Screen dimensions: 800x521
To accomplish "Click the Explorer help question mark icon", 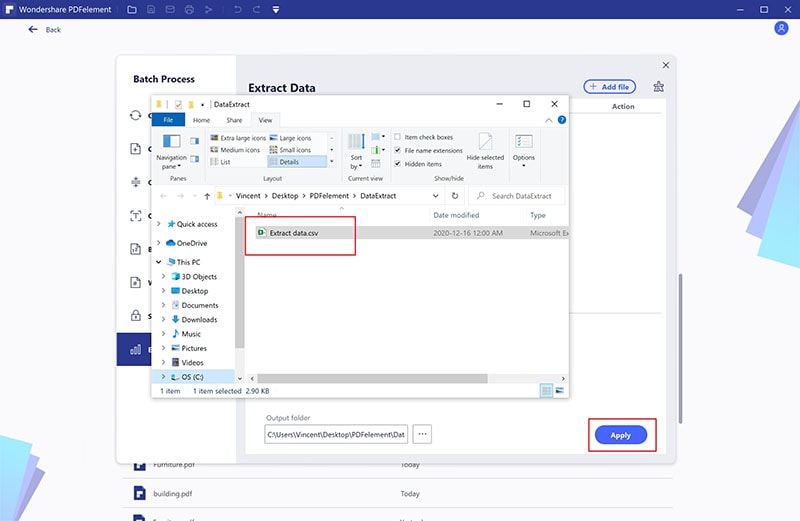I will click(562, 120).
